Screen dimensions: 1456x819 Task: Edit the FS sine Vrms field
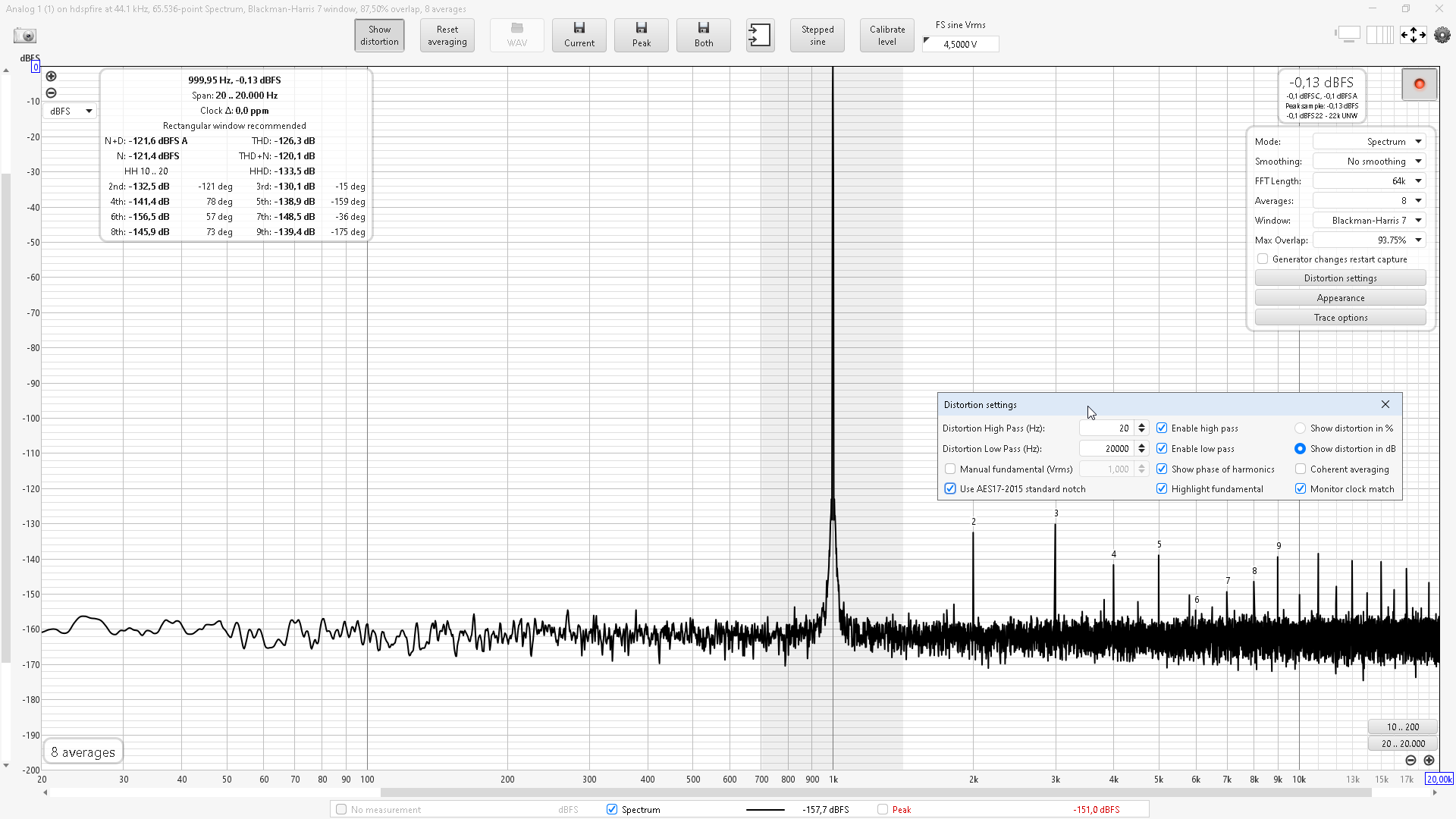(x=961, y=44)
